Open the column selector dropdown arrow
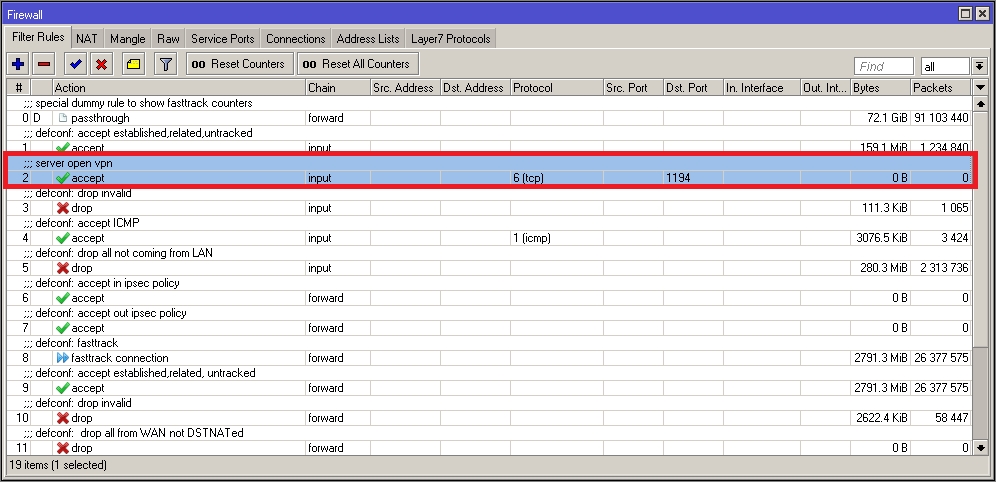Image resolution: width=996 pixels, height=482 pixels. tap(980, 88)
